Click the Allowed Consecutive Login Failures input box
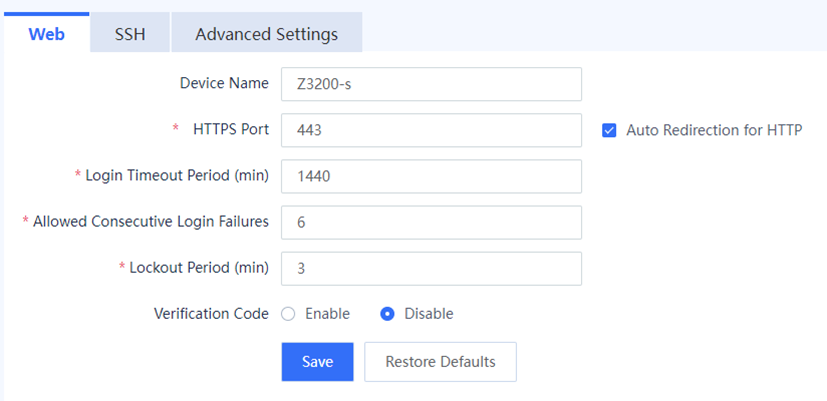The image size is (827, 401). [431, 222]
